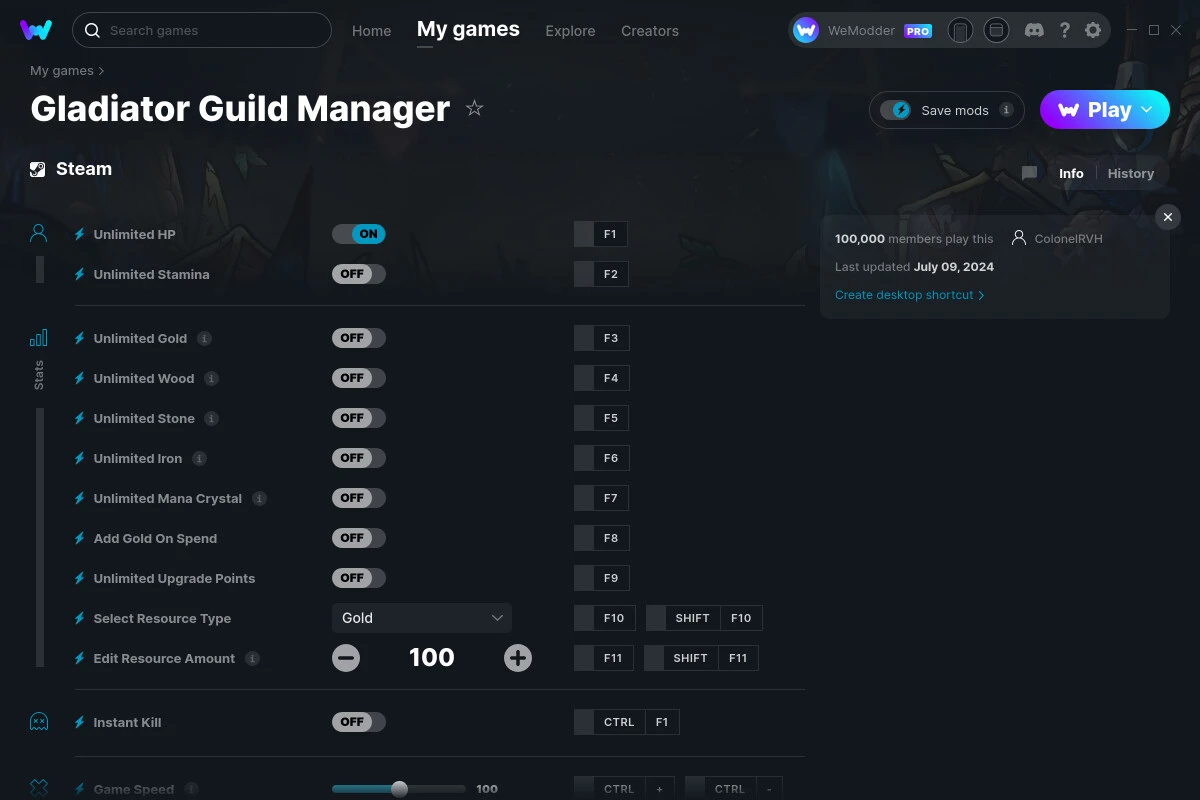This screenshot has height=800, width=1200.
Task: Select the ghost Enemies icon in sidebar
Action: [x=38, y=720]
